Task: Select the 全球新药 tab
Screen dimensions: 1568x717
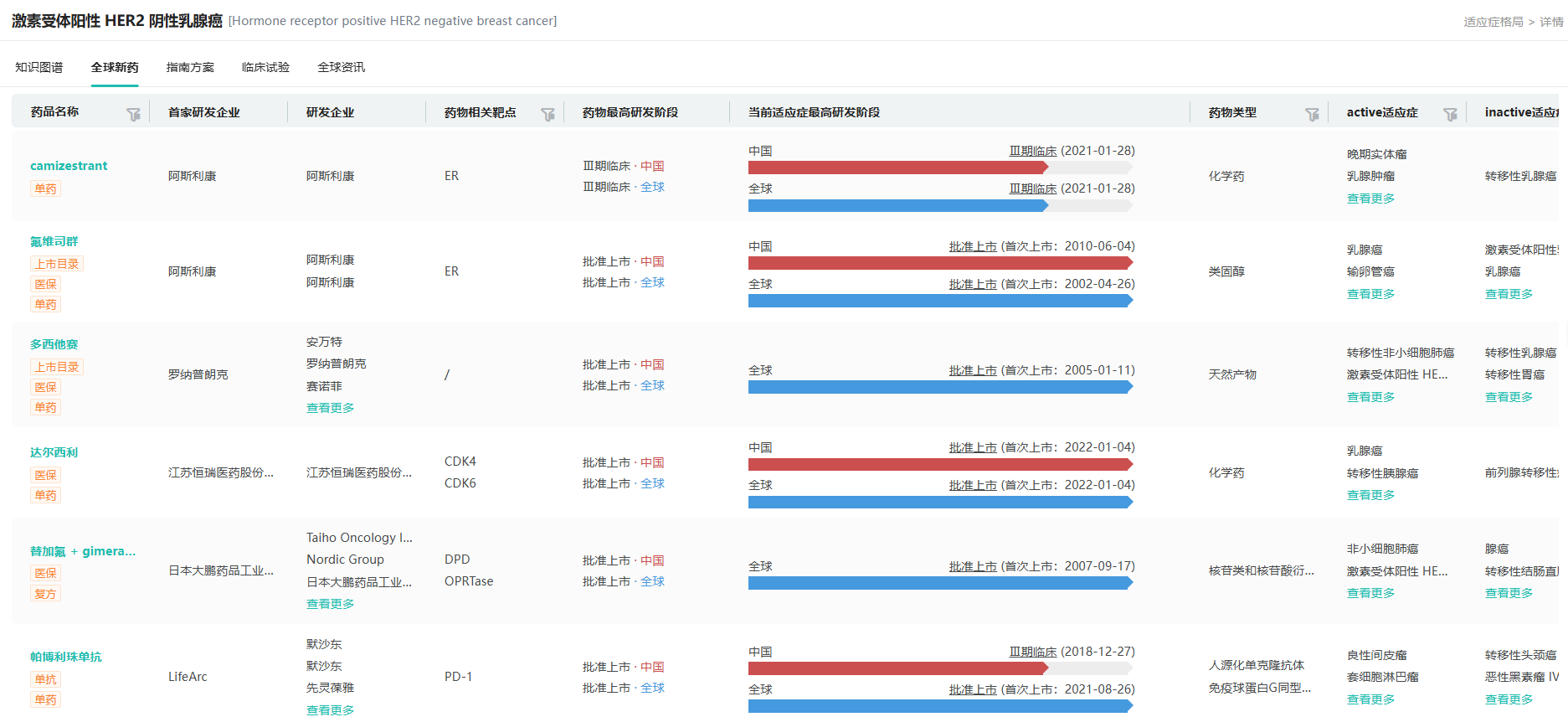Action: 115,67
